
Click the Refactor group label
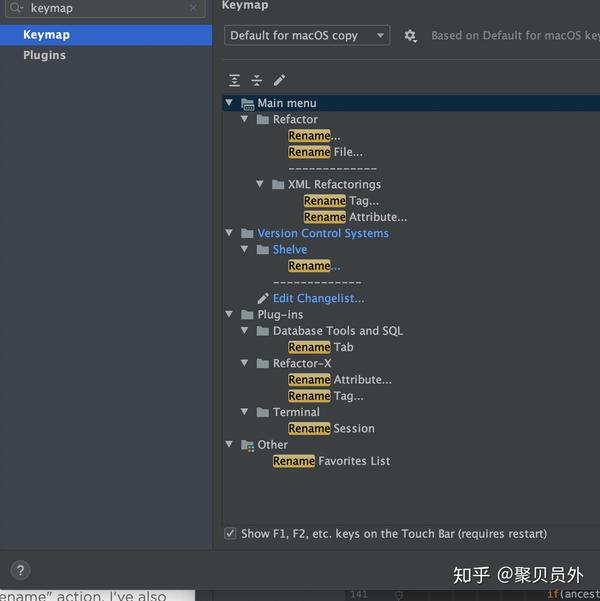295,120
